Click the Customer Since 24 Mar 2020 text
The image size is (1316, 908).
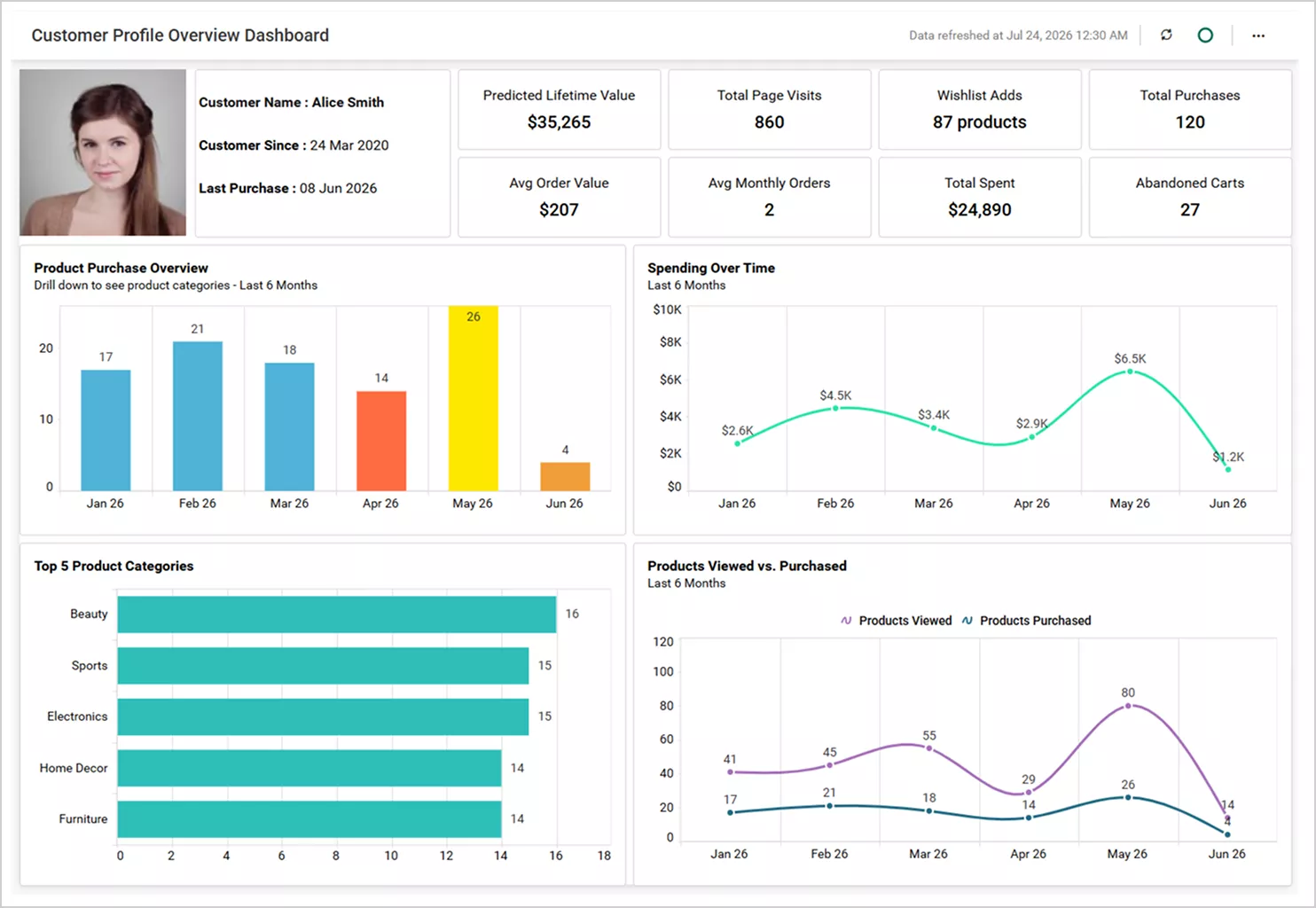[x=294, y=145]
